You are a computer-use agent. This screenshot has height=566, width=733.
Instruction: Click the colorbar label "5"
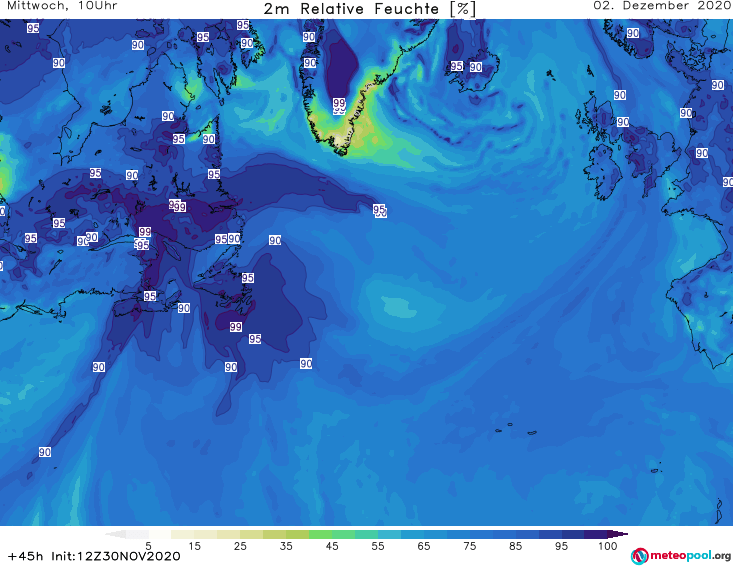pyautogui.click(x=148, y=546)
